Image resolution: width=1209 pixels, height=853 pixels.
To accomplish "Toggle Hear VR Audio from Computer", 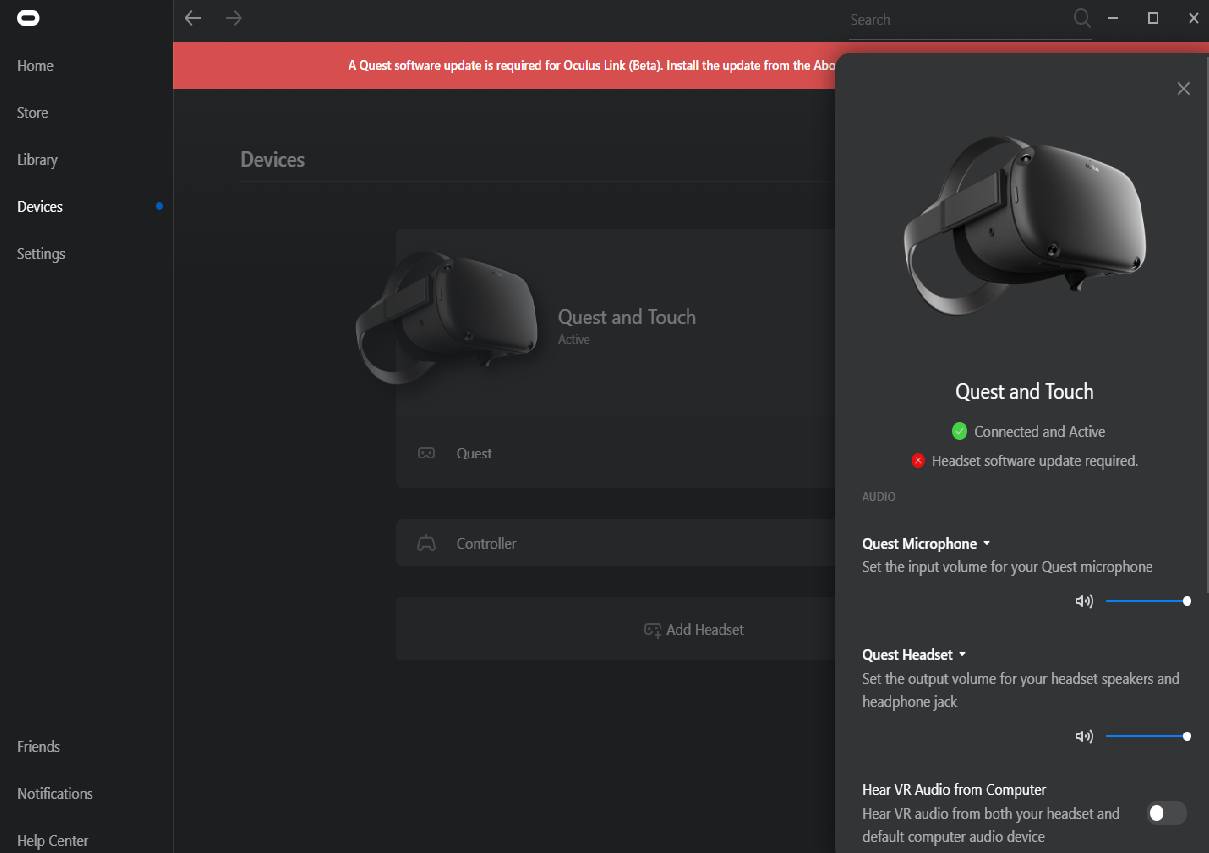I will click(1166, 813).
